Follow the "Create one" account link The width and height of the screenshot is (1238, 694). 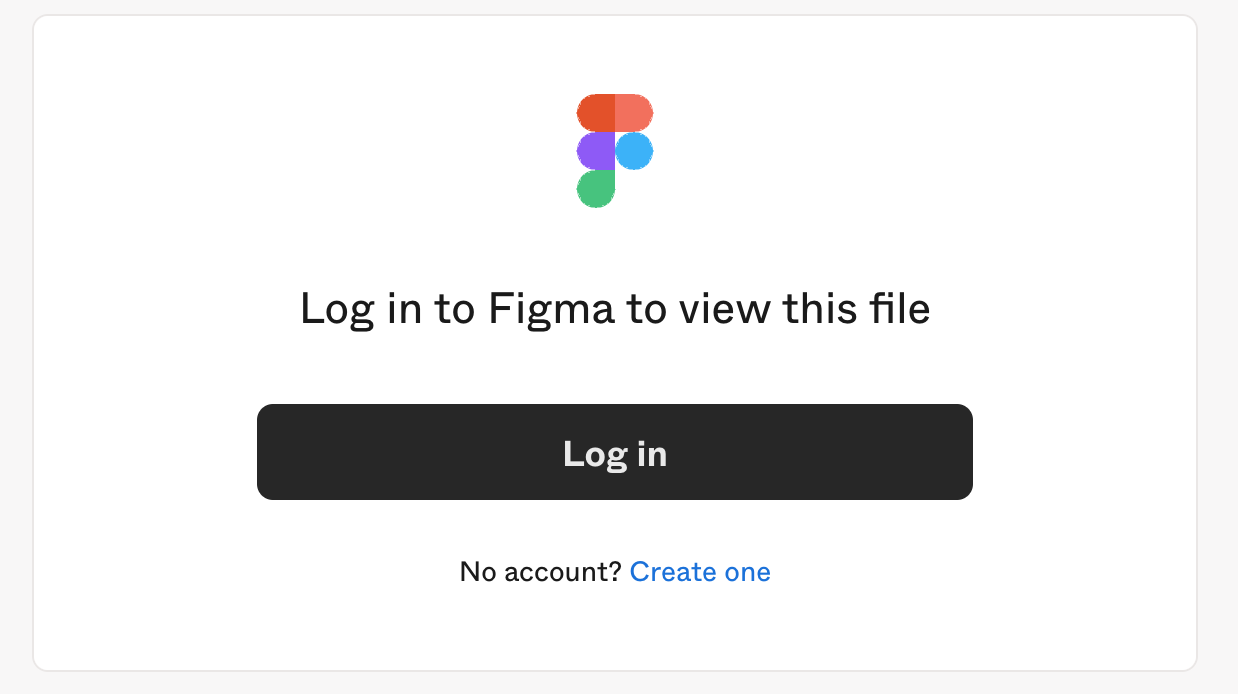point(700,572)
